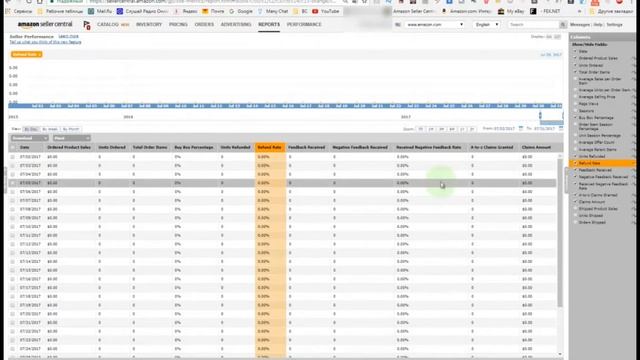The image size is (640, 360).
Task: Open the Messages link
Action: (x=580, y=25)
